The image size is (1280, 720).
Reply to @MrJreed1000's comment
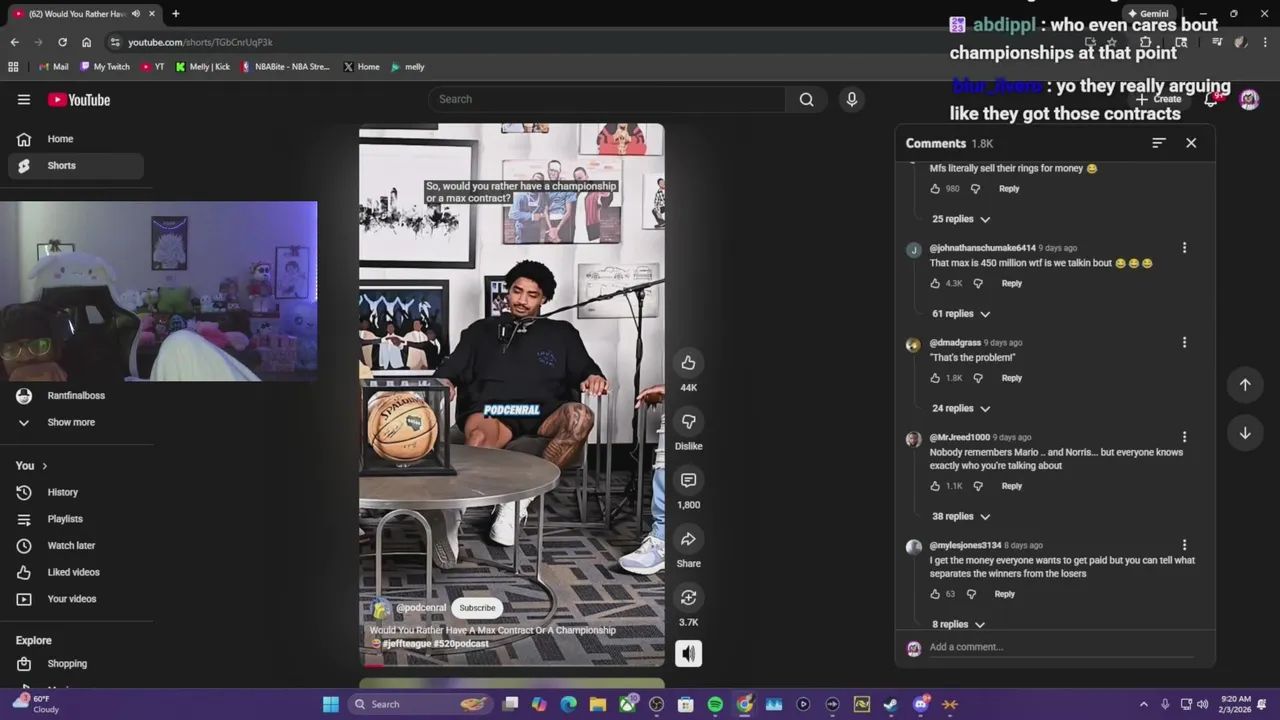(x=1012, y=486)
